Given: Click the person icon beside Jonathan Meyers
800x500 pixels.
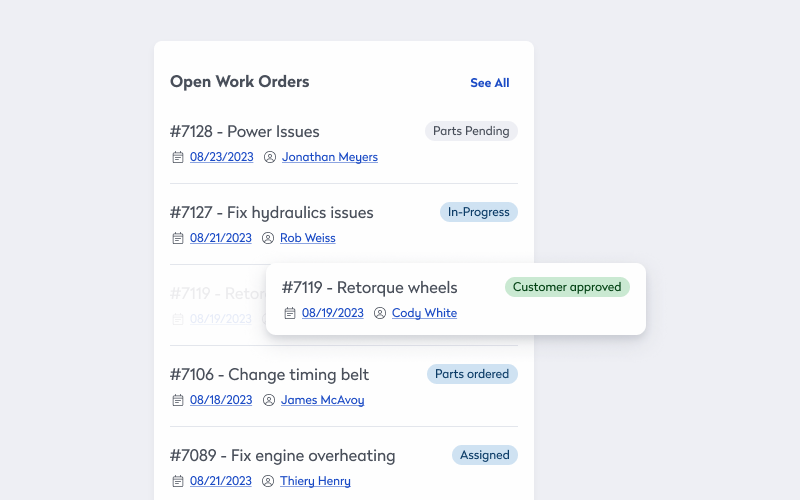Looking at the screenshot, I should click(x=270, y=157).
